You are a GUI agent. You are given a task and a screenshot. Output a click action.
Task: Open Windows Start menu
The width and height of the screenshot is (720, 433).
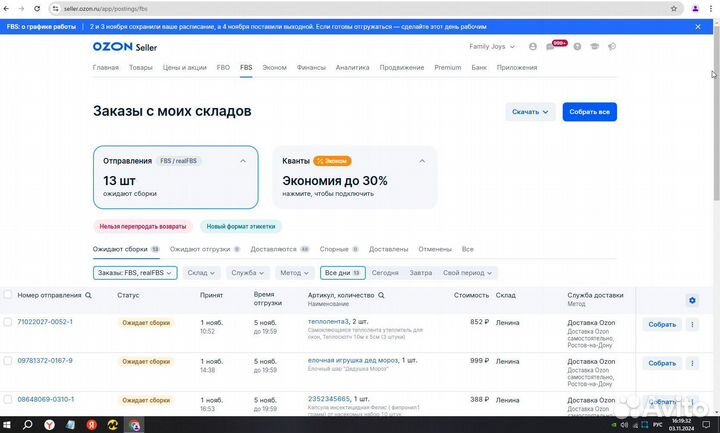pos(6,425)
